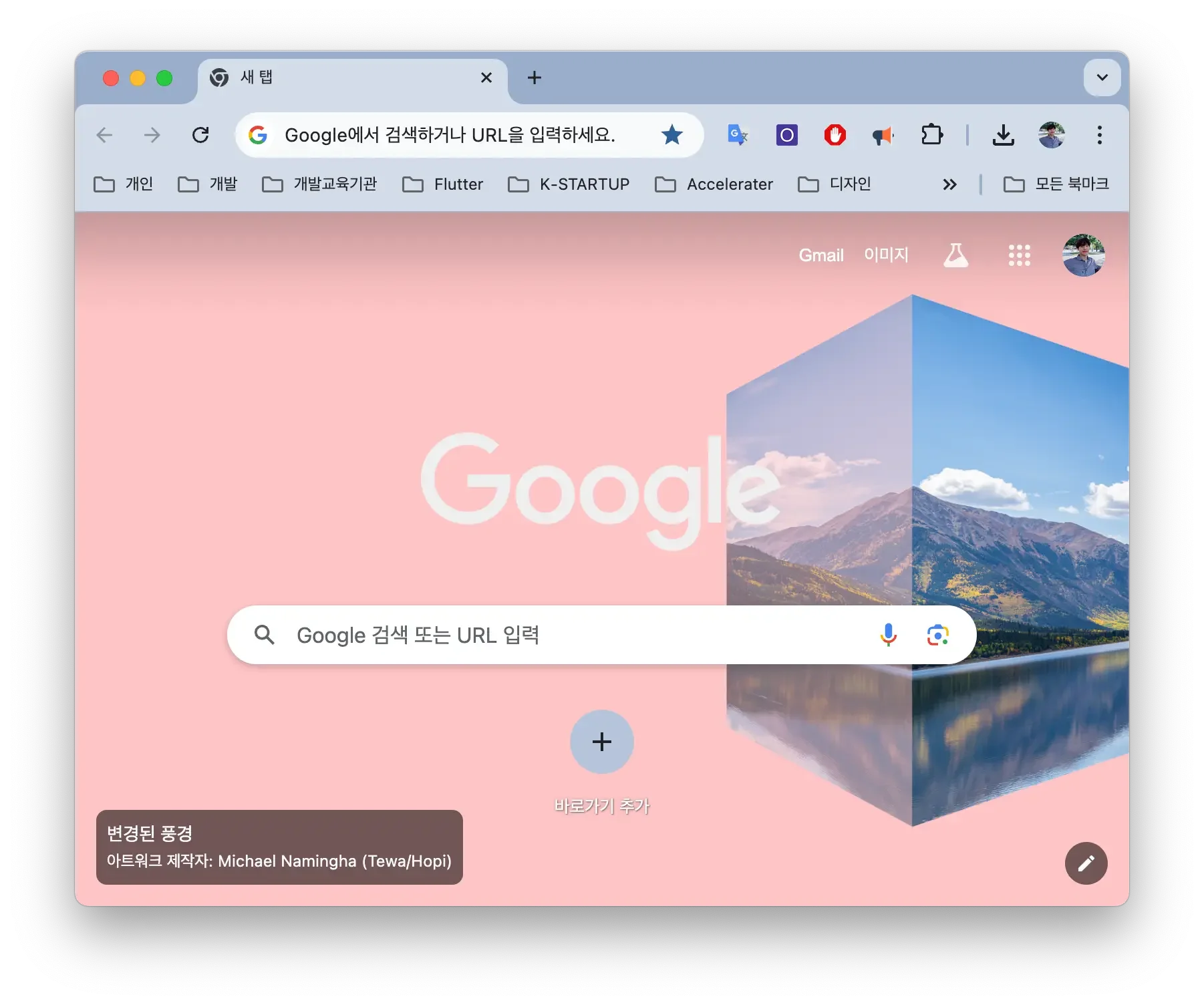Open the 디자인 bookmark folder
This screenshot has width=1204, height=1005.
(835, 184)
